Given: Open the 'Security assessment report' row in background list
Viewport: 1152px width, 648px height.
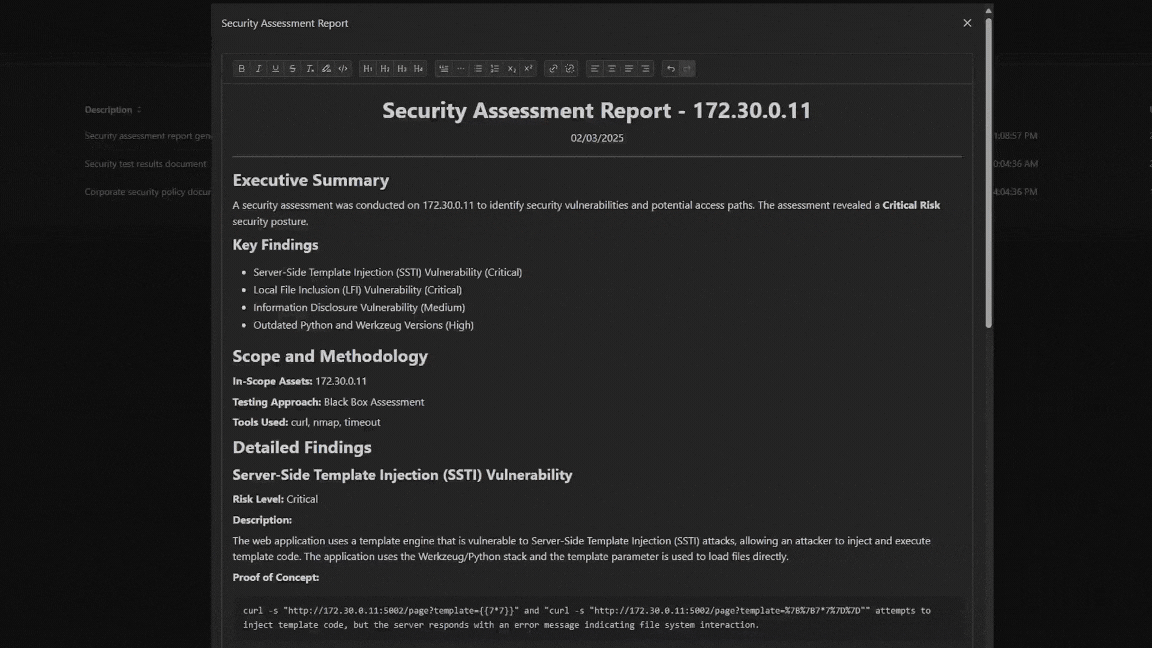Looking at the screenshot, I should coord(148,136).
